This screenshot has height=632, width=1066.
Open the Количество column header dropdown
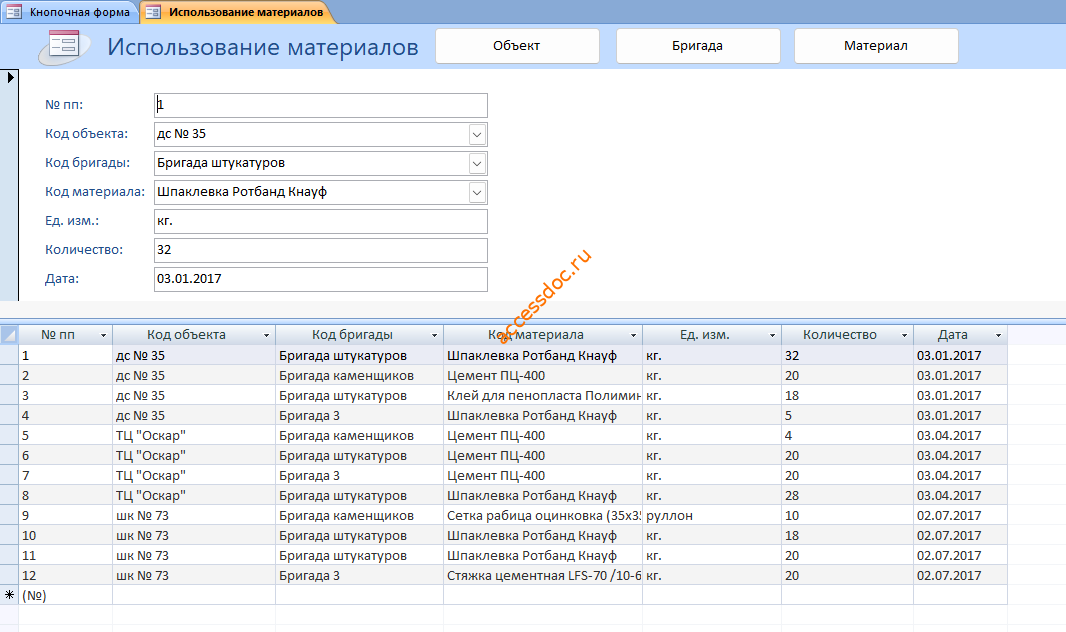(x=904, y=335)
